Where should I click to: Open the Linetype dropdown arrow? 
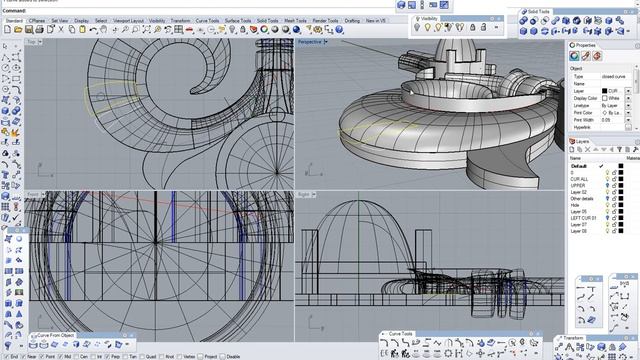click(x=628, y=106)
